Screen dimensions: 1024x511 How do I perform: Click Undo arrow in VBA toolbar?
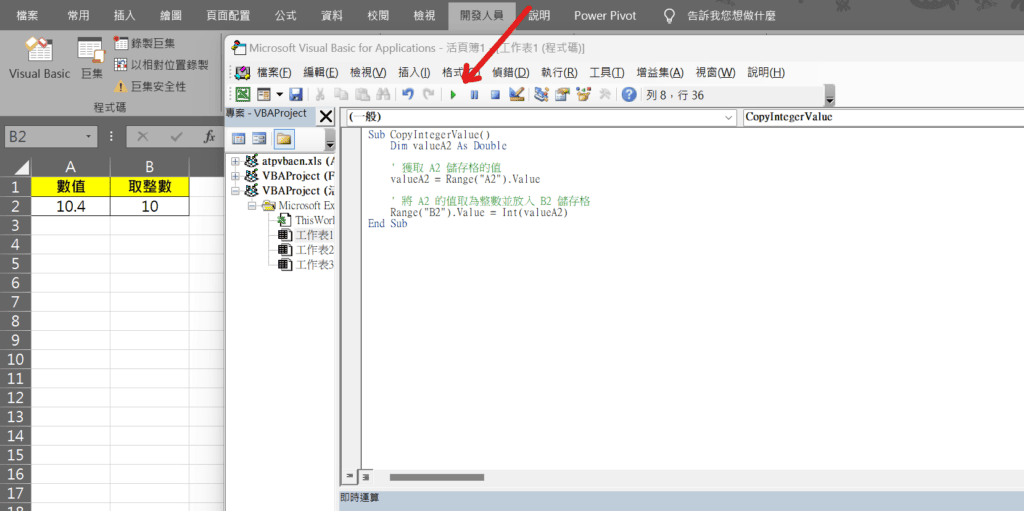click(x=407, y=95)
